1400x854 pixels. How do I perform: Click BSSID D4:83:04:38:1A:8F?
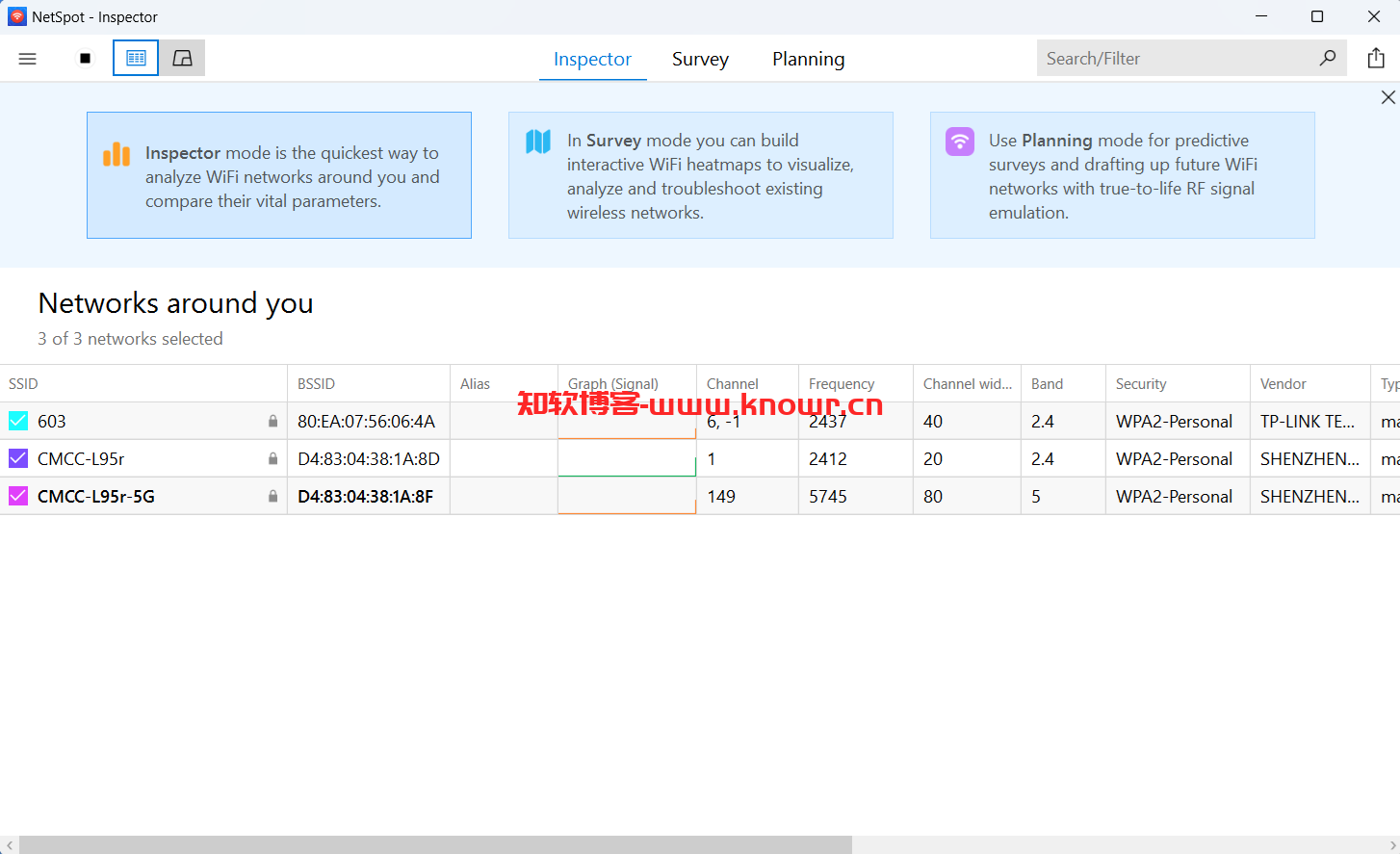coord(365,496)
